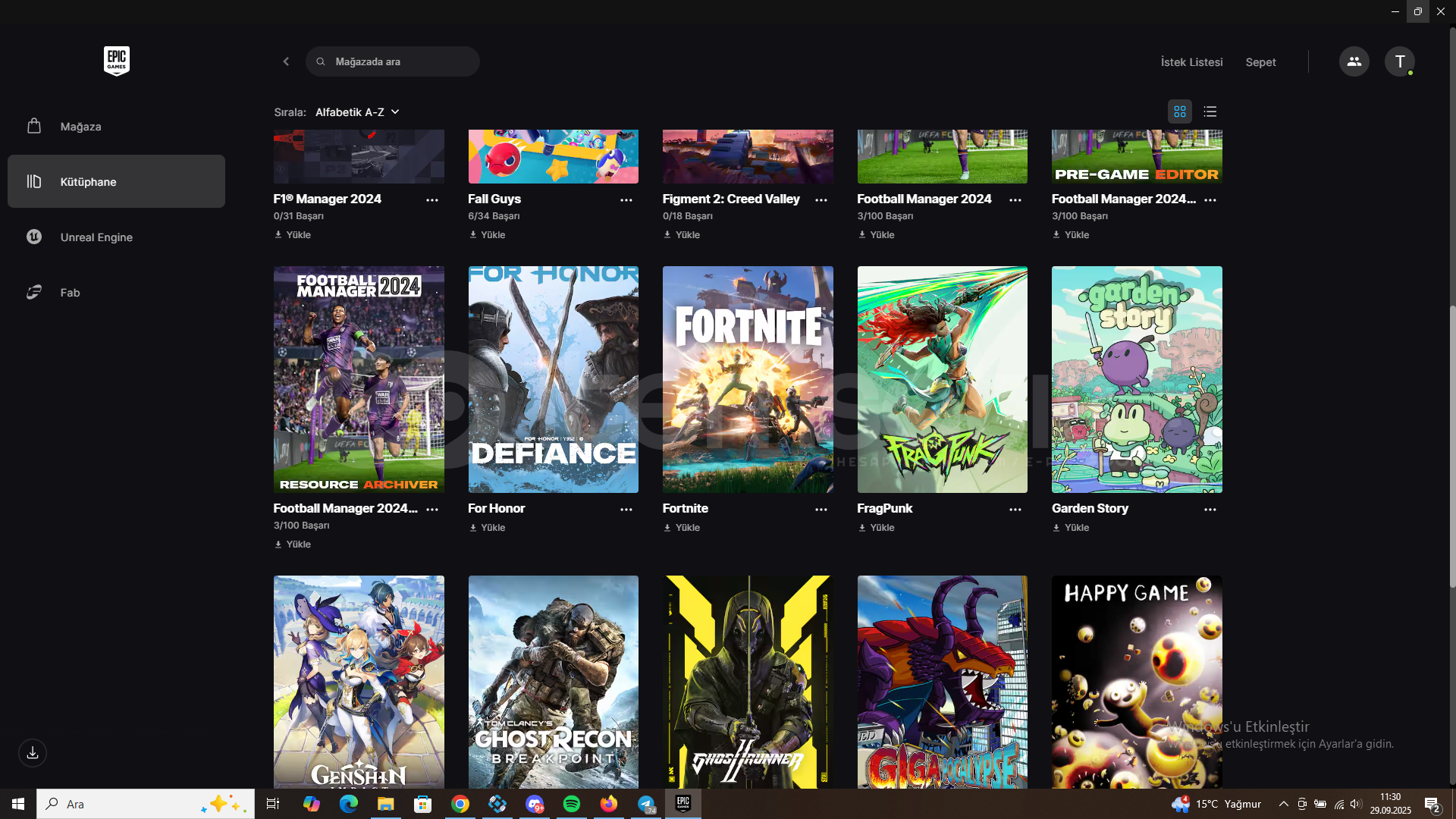Click the Fall Guys title text
This screenshot has width=1456, height=819.
pyautogui.click(x=494, y=199)
